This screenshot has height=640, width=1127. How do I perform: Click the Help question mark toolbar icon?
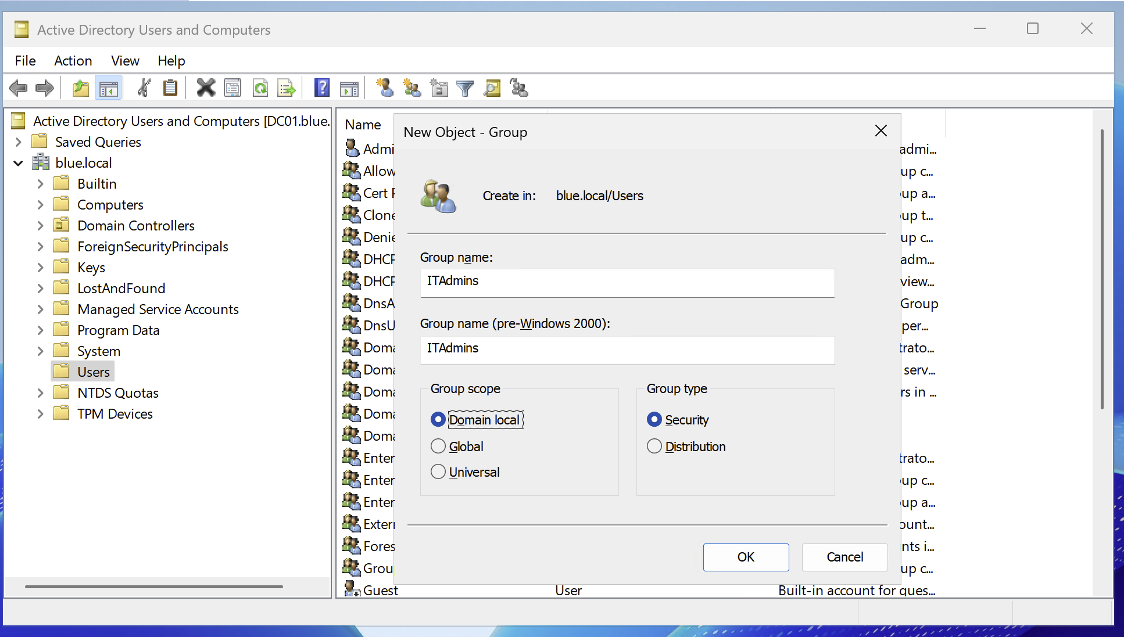click(x=322, y=88)
